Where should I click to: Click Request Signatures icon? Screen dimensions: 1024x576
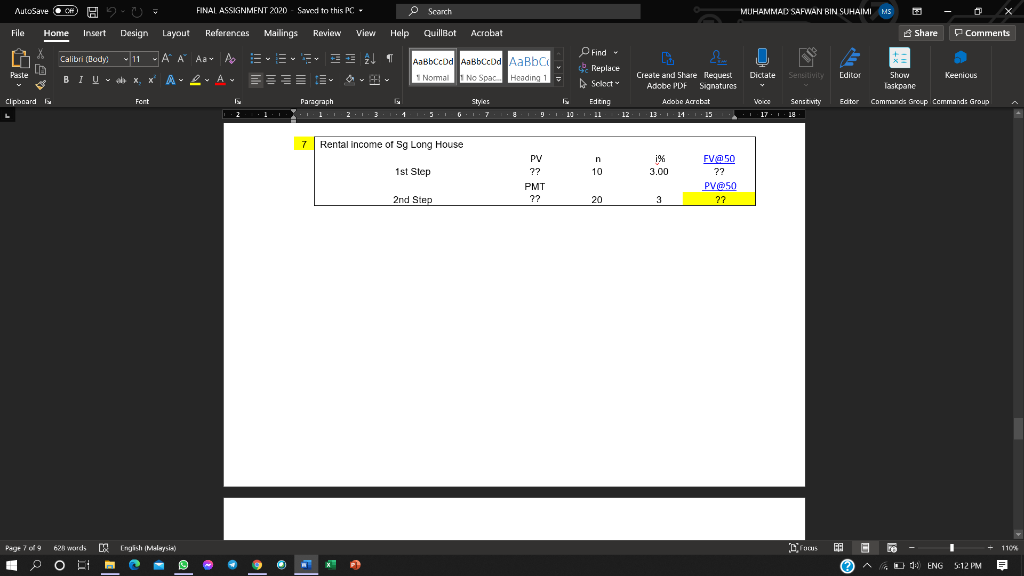click(718, 70)
